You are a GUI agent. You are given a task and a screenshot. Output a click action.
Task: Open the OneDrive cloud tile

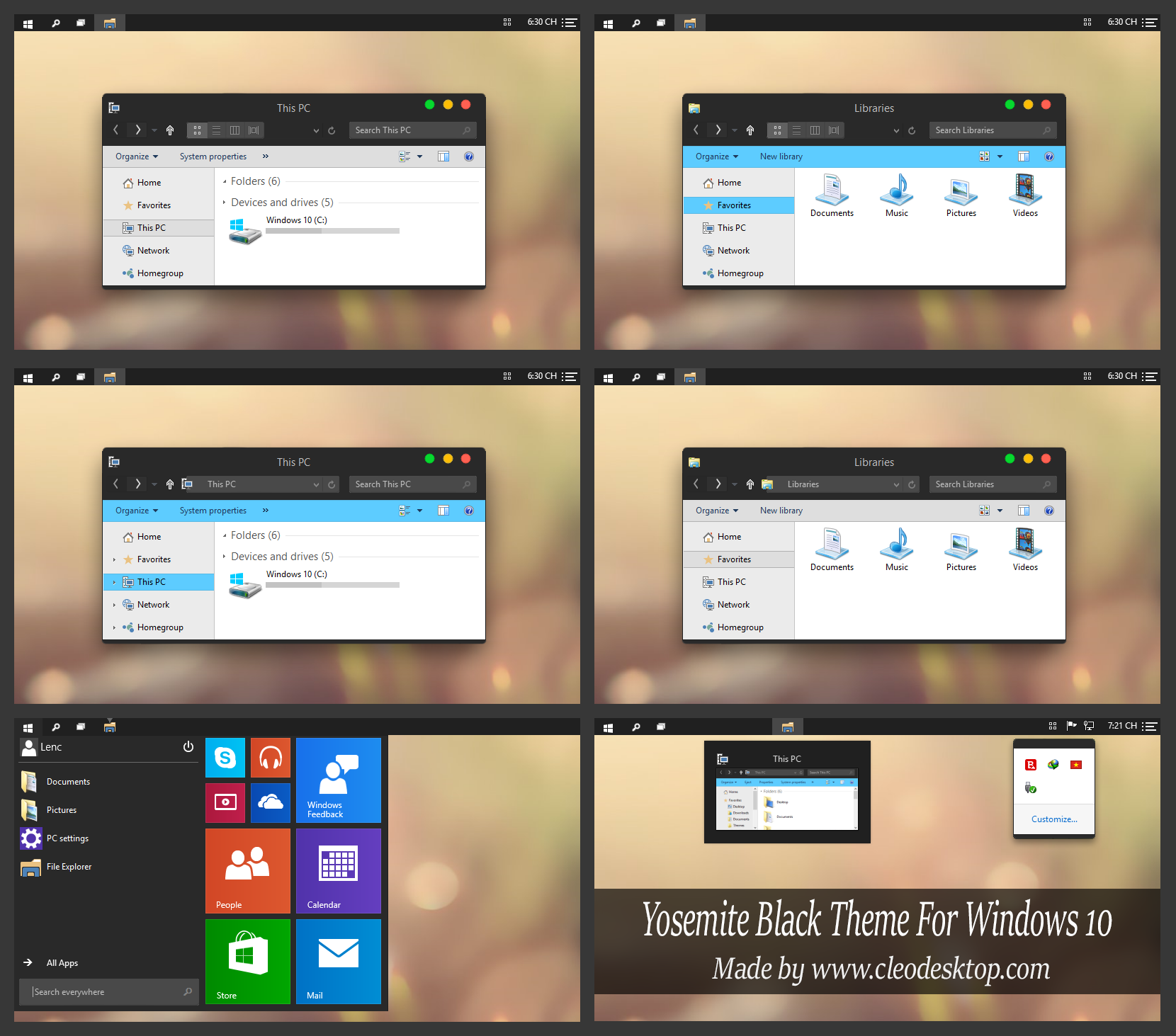click(271, 802)
